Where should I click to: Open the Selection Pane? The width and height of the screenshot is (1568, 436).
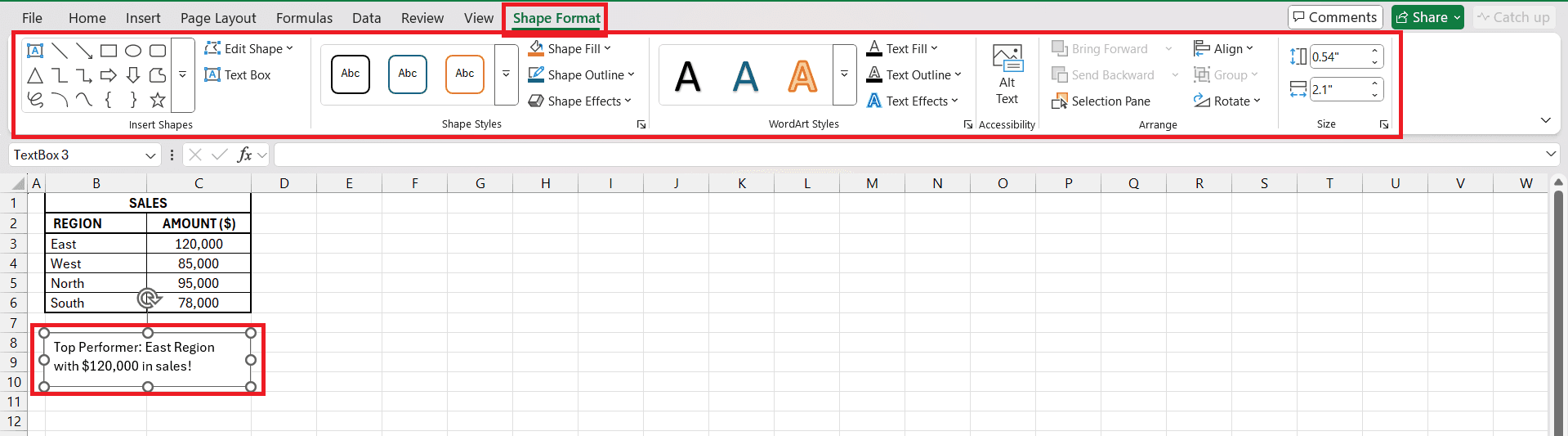click(x=1101, y=101)
